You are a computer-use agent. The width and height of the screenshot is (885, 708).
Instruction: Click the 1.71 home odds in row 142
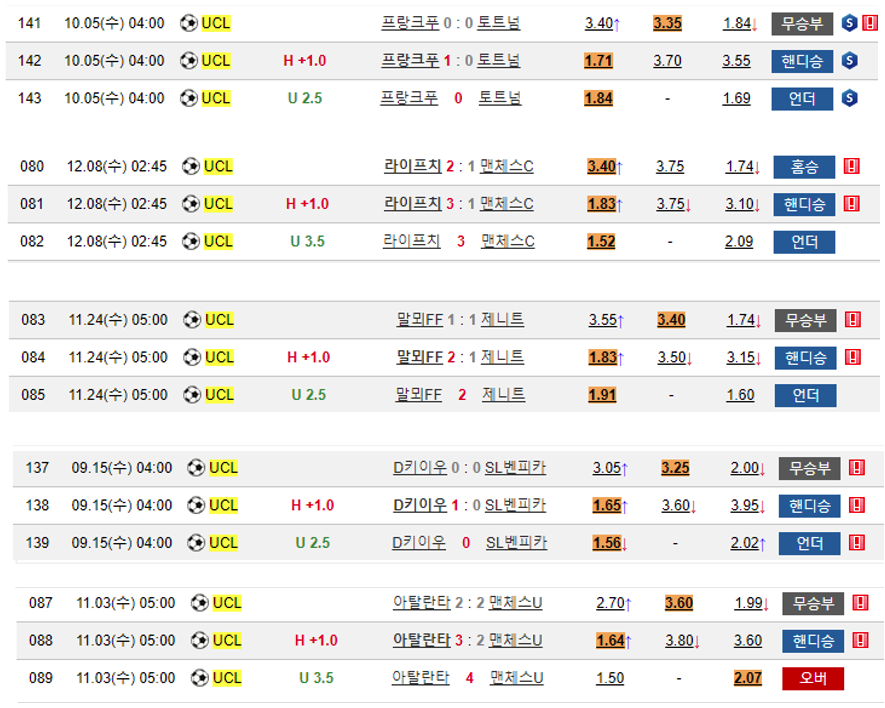(598, 61)
